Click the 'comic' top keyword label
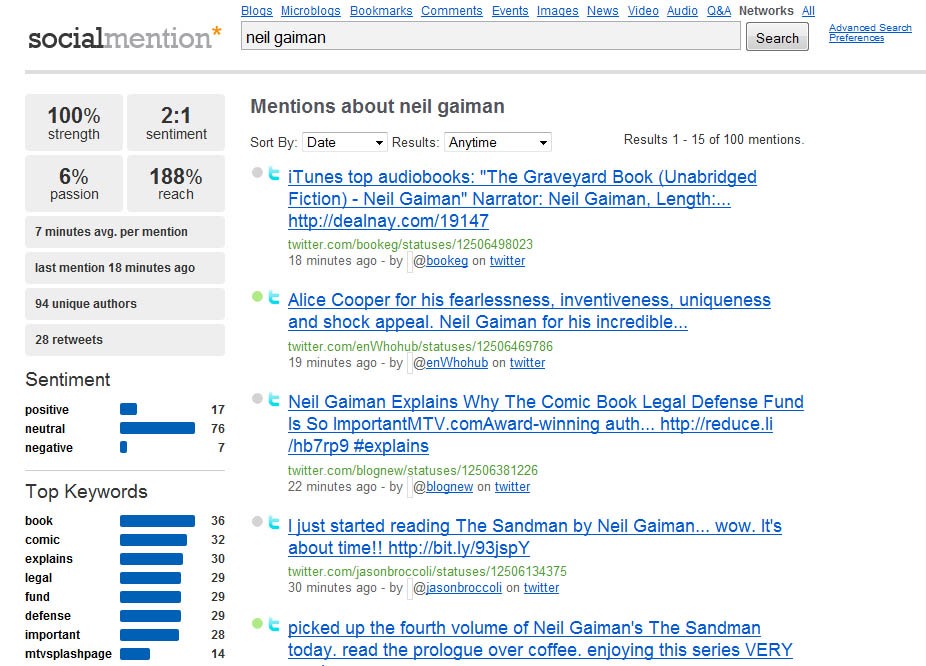926x666 pixels. [43, 540]
